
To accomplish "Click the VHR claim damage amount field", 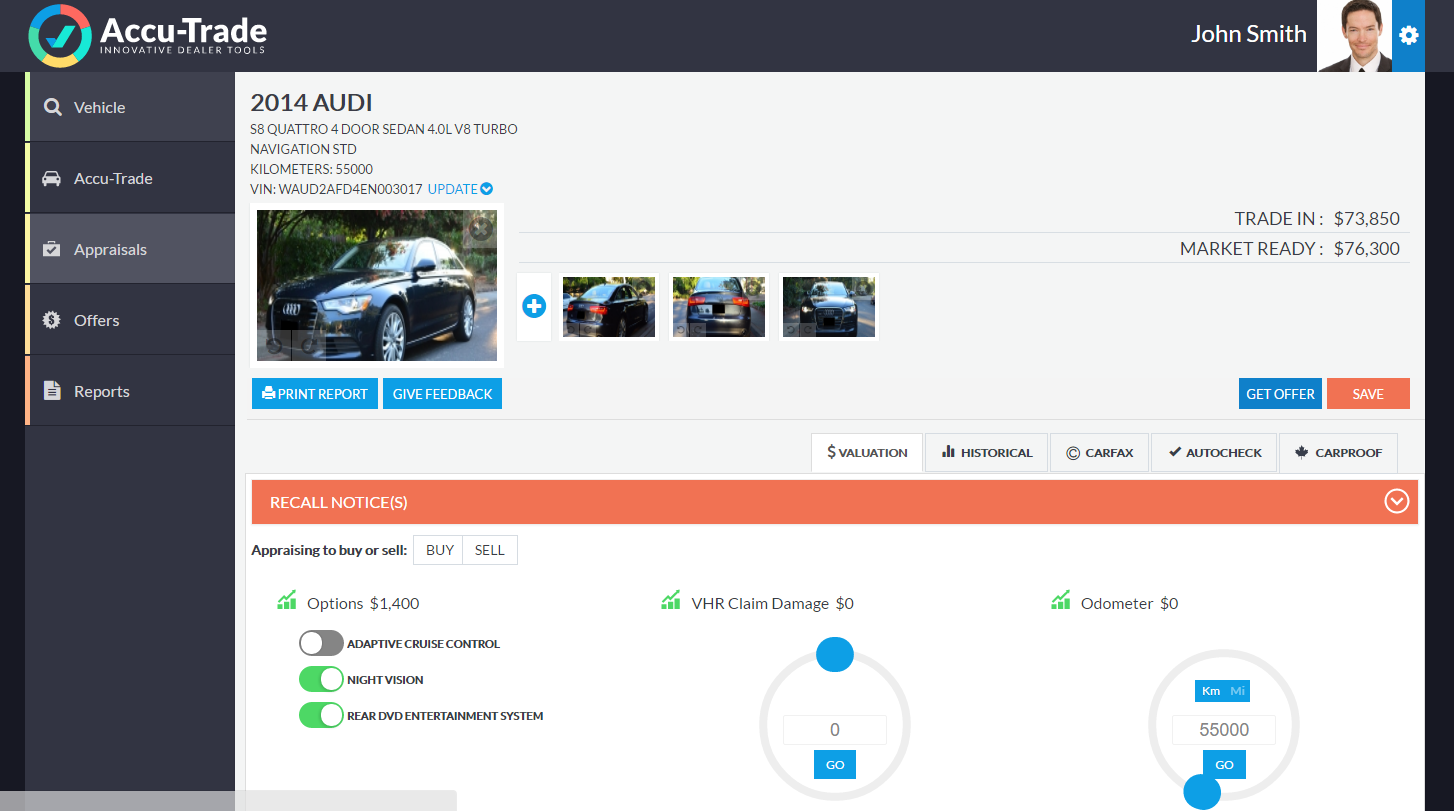I will pos(835,730).
